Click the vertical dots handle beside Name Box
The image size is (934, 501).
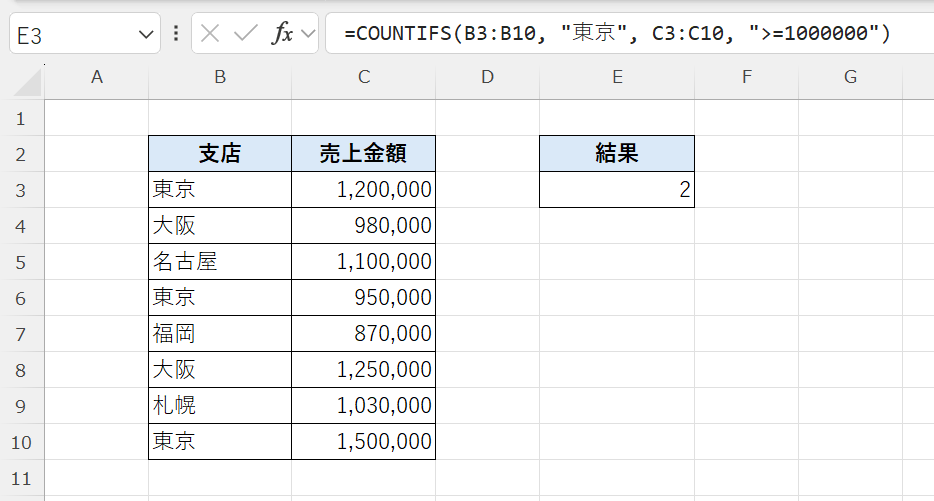[176, 34]
